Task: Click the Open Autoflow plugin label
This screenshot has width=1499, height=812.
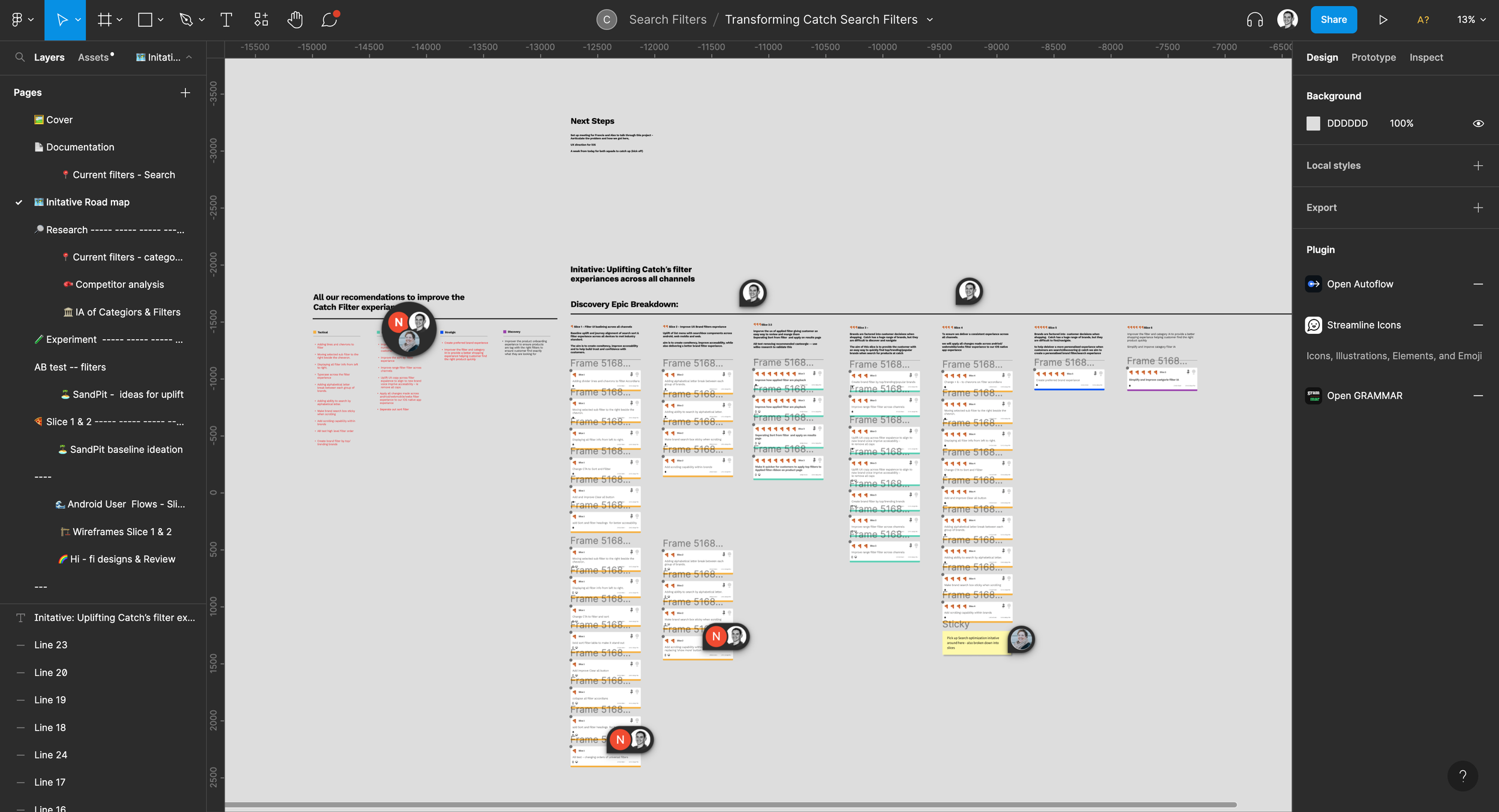Action: pyautogui.click(x=1360, y=284)
